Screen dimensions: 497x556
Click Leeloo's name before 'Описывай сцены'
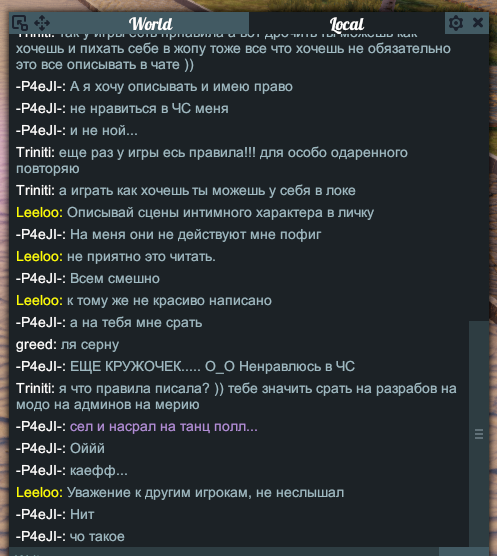(x=39, y=212)
